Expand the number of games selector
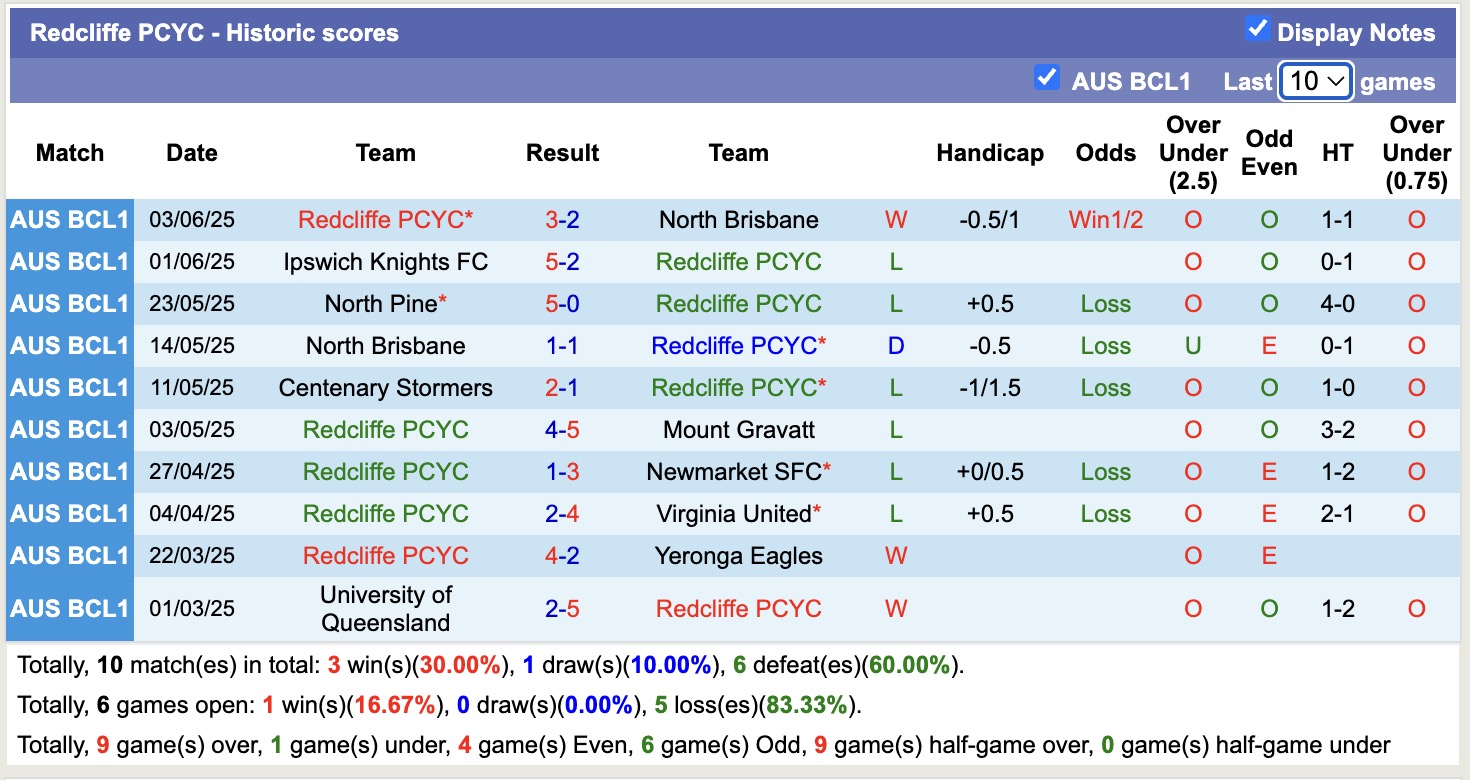Viewport: 1470px width, 780px height. point(1314,80)
